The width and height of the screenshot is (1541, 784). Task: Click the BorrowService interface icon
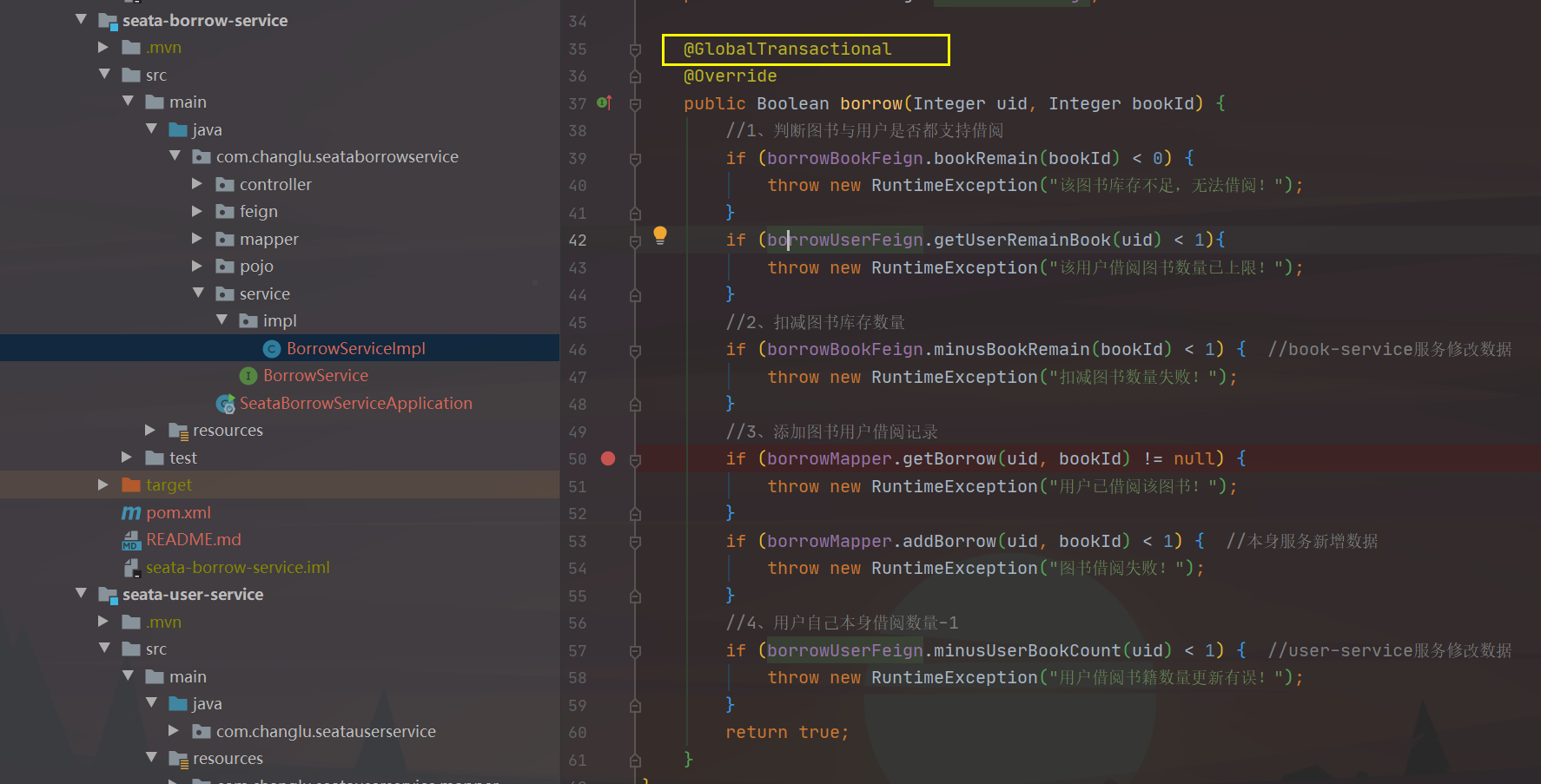point(248,375)
